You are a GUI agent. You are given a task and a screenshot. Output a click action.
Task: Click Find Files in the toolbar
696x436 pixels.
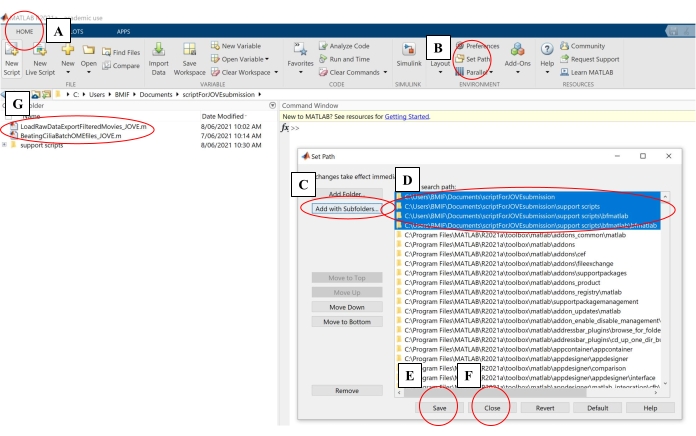tap(120, 52)
